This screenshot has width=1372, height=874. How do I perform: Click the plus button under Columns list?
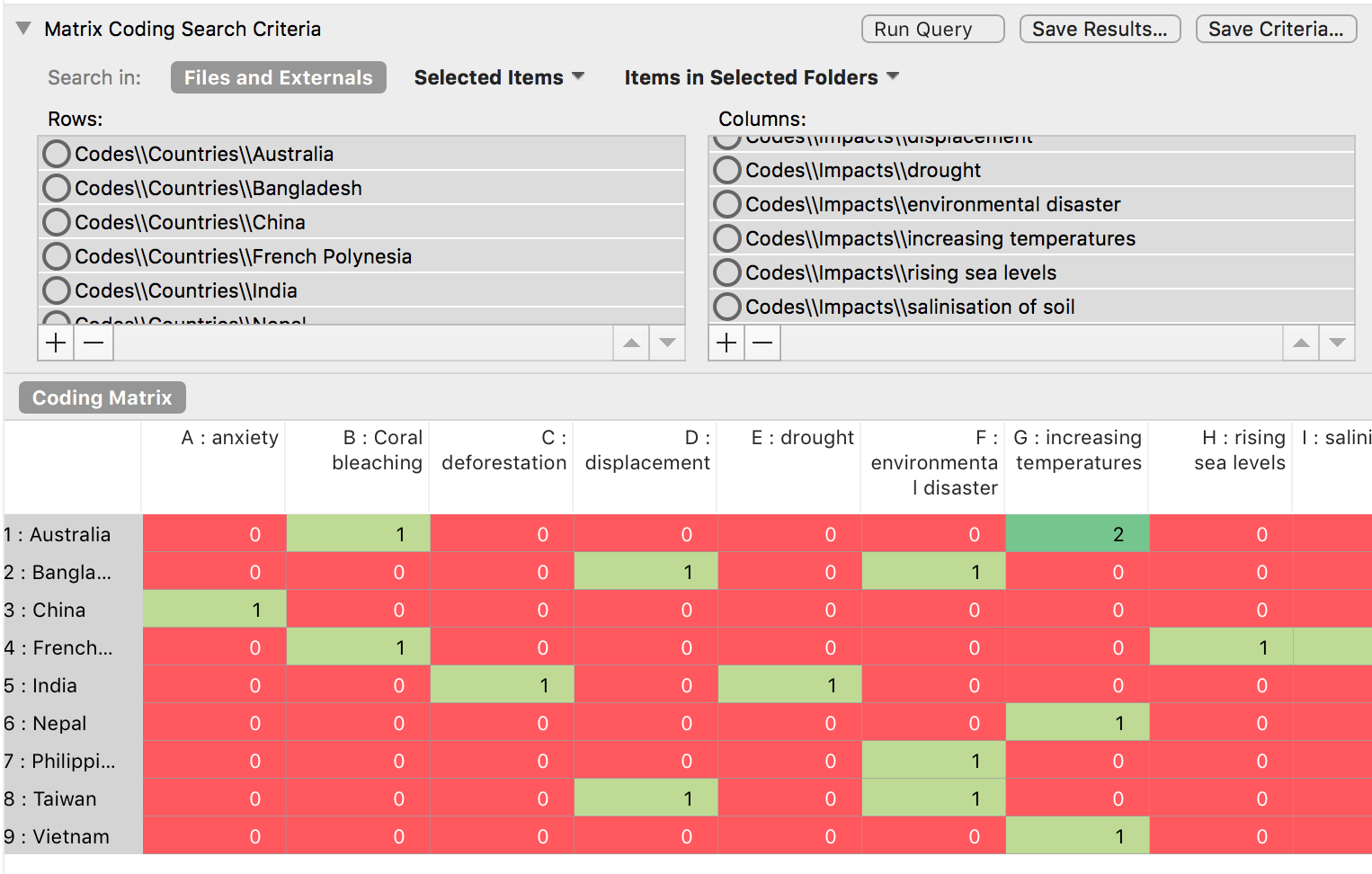(x=726, y=343)
